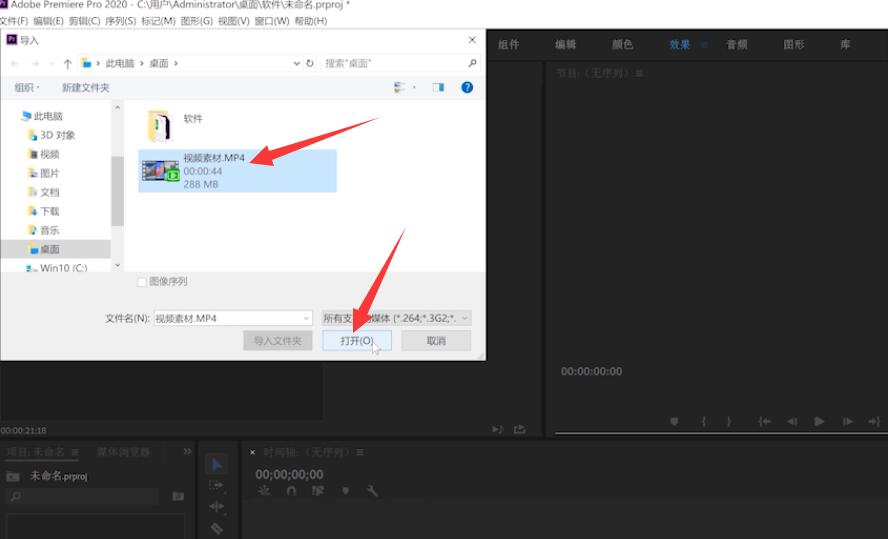Click 桌面 in the address breadcrumb
The image size is (888, 539).
pyautogui.click(x=159, y=63)
